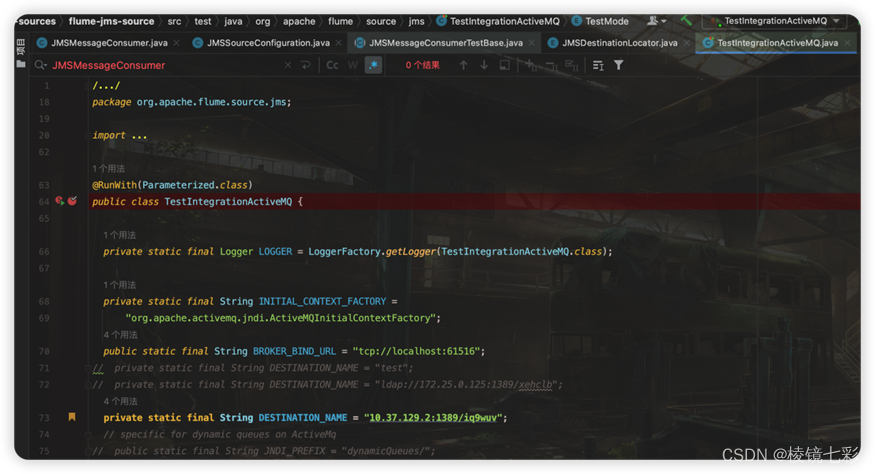Open results in find tool window icon
This screenshot has height=474, width=875.
click(x=598, y=65)
